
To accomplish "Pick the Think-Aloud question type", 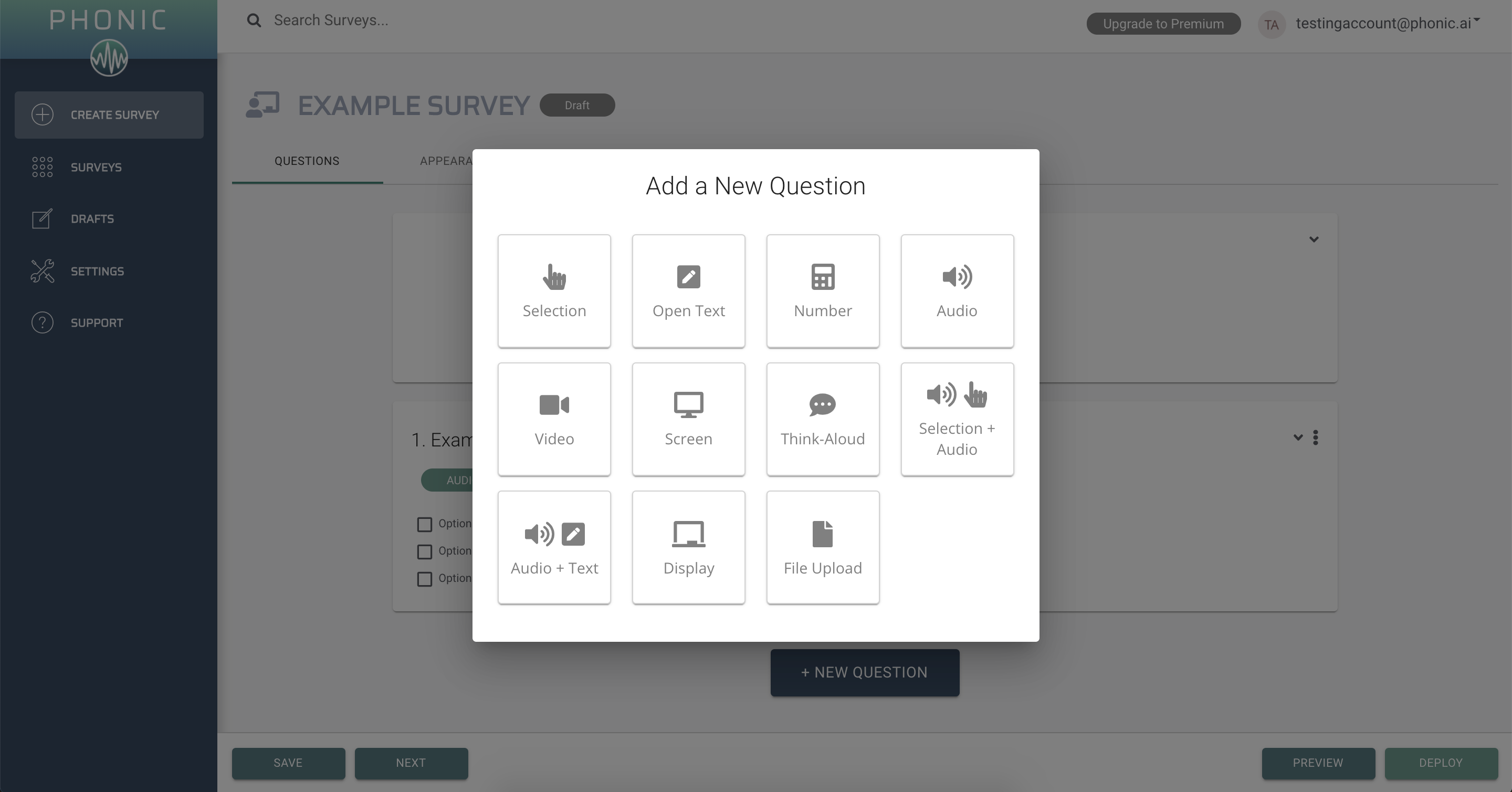I will coord(822,419).
